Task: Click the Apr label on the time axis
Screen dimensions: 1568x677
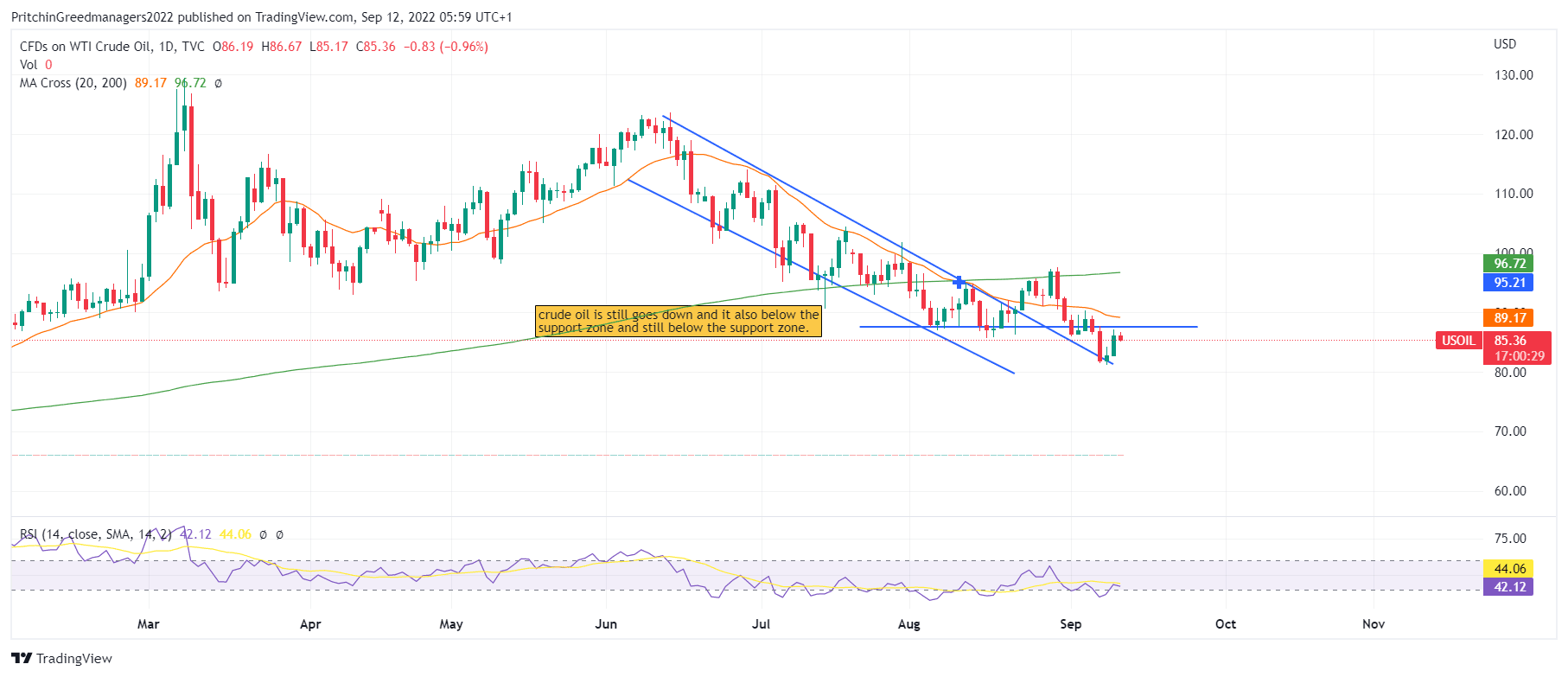Action: [x=310, y=624]
